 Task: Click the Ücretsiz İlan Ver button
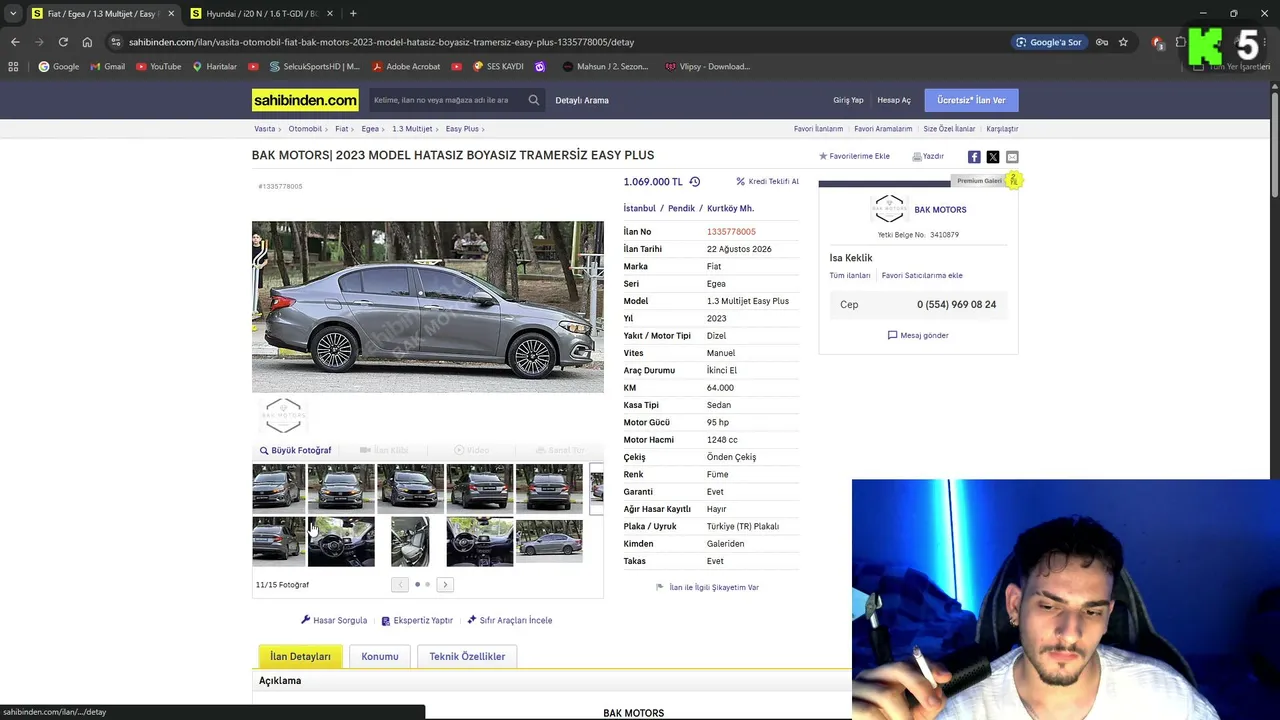(971, 100)
